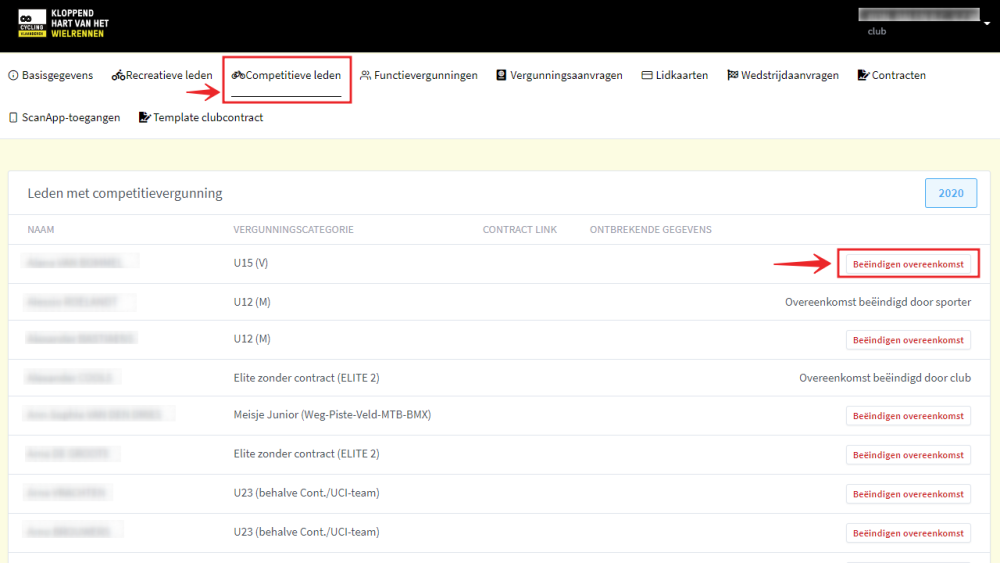Click the Contracten pen icon
This screenshot has width=1000, height=563.
864,75
